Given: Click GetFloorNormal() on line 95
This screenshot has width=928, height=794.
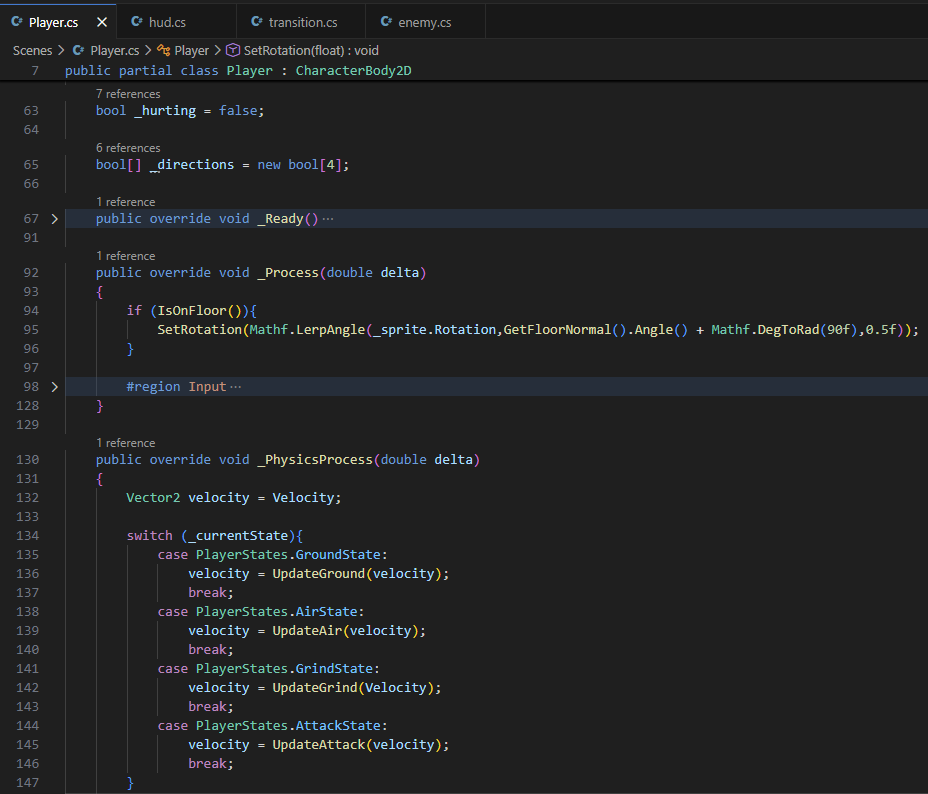Looking at the screenshot, I should 565,330.
